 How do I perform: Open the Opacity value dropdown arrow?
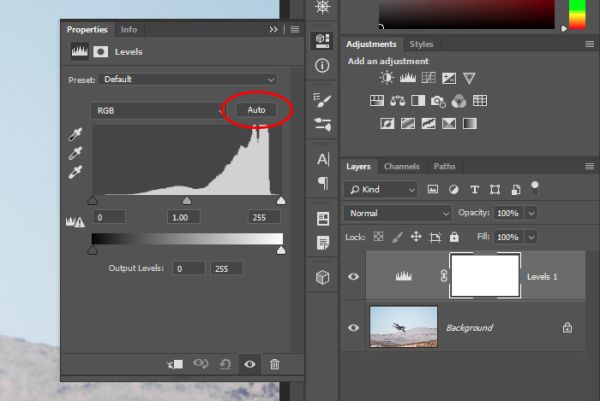tap(531, 213)
